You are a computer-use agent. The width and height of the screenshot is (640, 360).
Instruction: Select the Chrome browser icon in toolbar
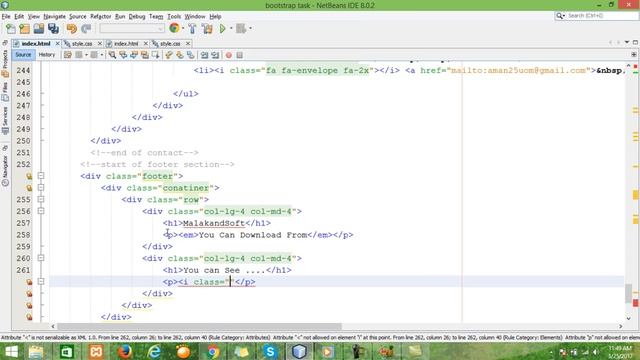[x=174, y=28]
